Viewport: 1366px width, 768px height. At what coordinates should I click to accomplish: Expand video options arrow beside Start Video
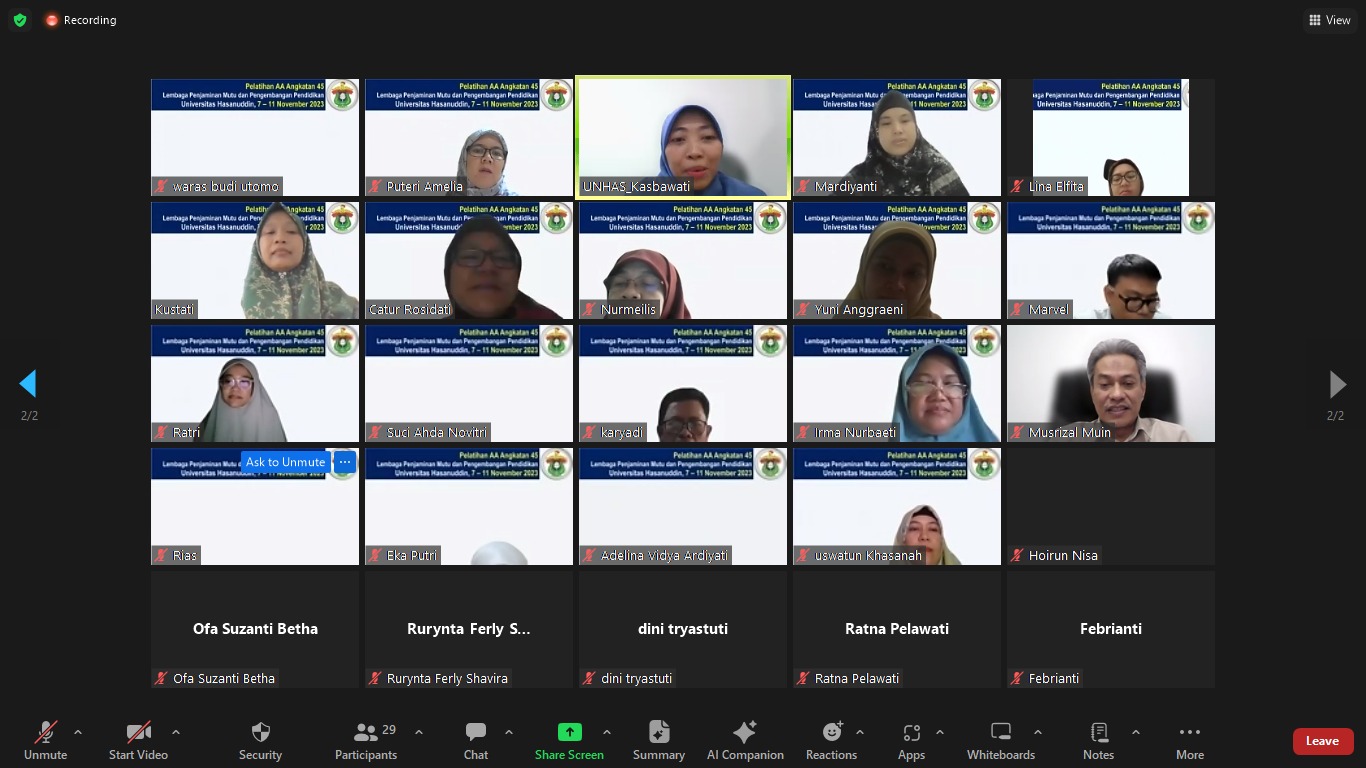click(176, 732)
